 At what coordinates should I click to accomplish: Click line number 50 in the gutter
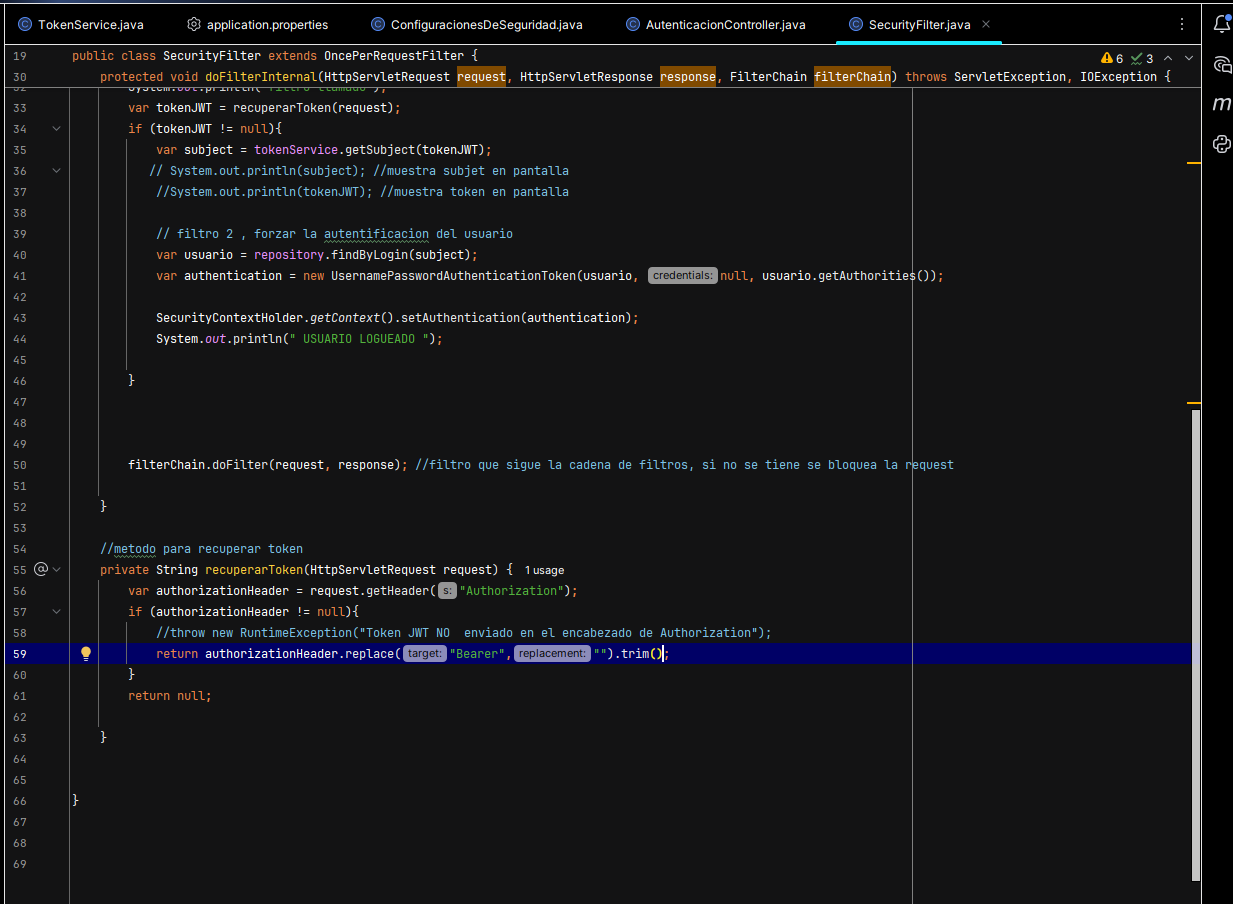coord(21,465)
